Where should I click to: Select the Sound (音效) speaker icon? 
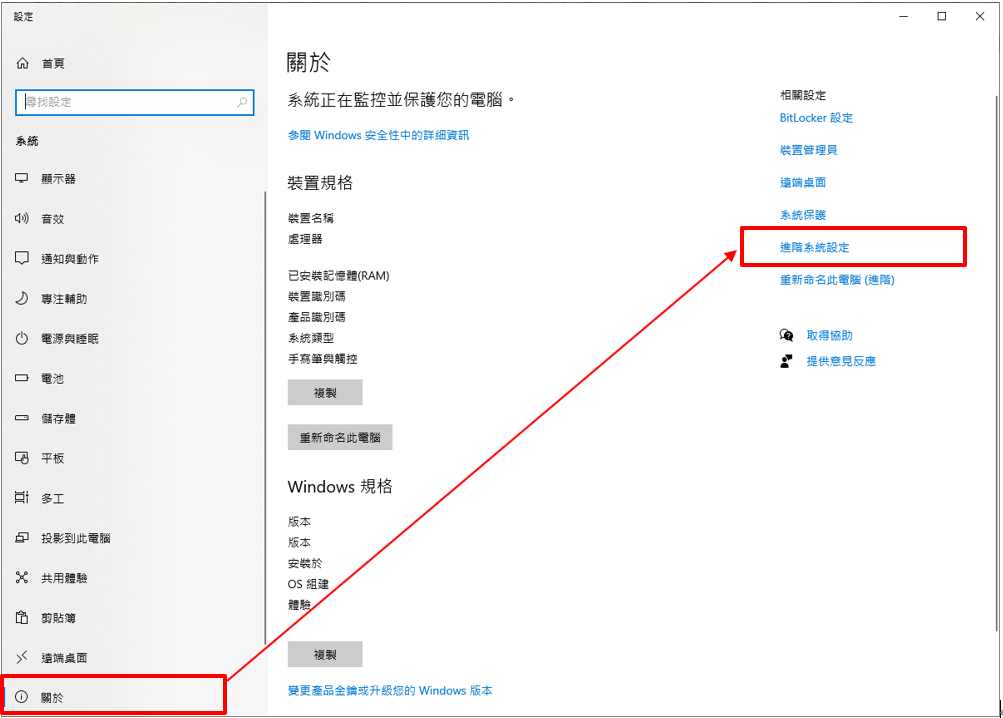pyautogui.click(x=22, y=219)
